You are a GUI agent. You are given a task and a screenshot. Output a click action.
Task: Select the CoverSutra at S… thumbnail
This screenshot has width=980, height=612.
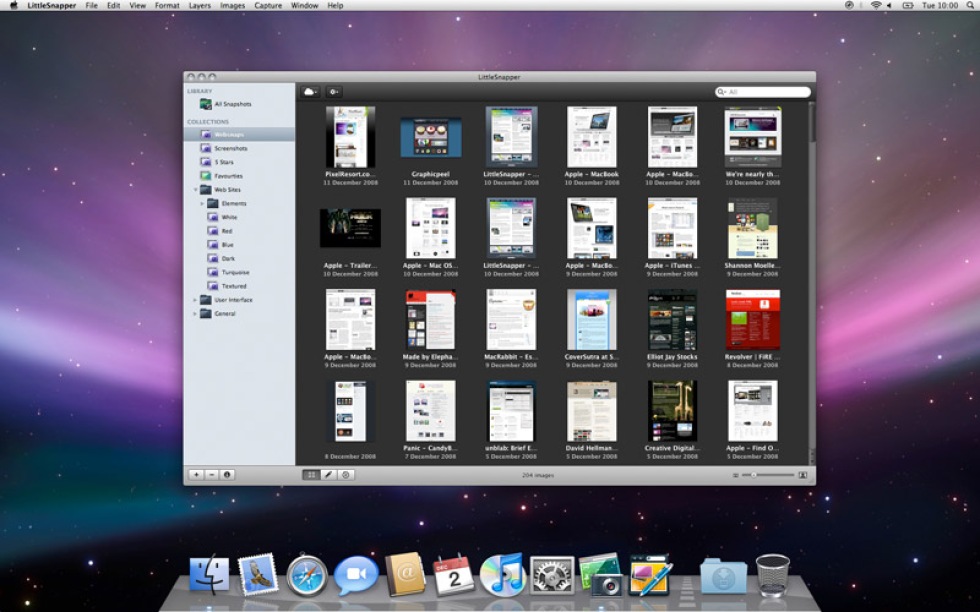591,319
